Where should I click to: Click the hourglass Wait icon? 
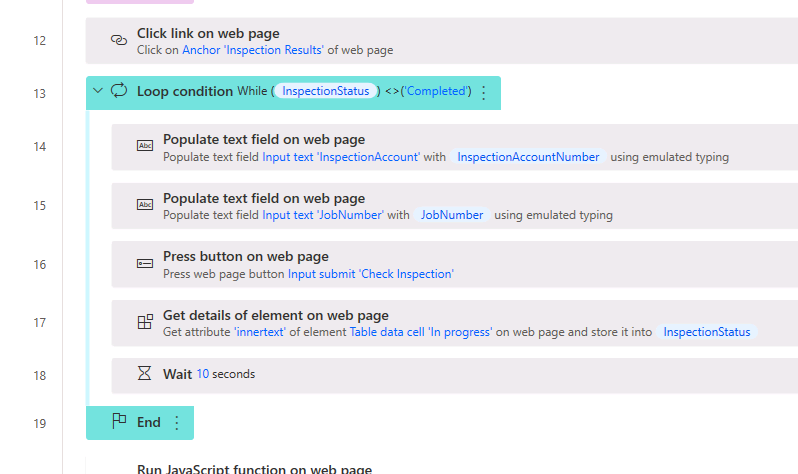pos(145,374)
